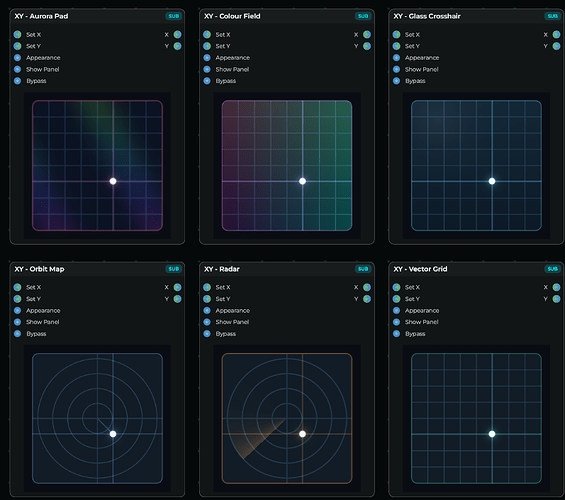Click the SUB badge on Aurora Pad node
Screen dimensions: 565x500
point(174,16)
